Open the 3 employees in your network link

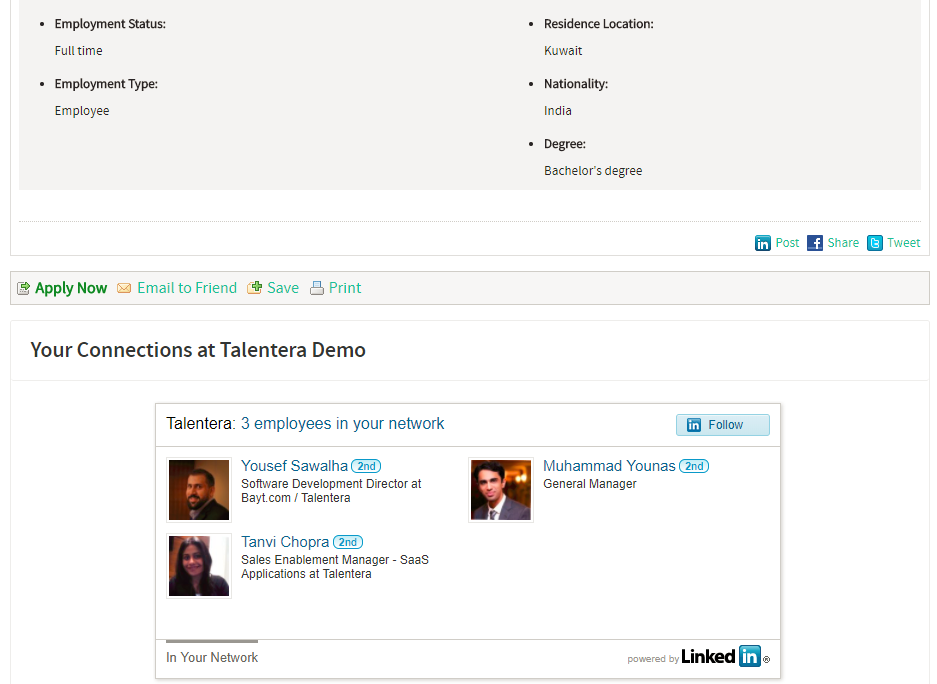pyautogui.click(x=342, y=424)
